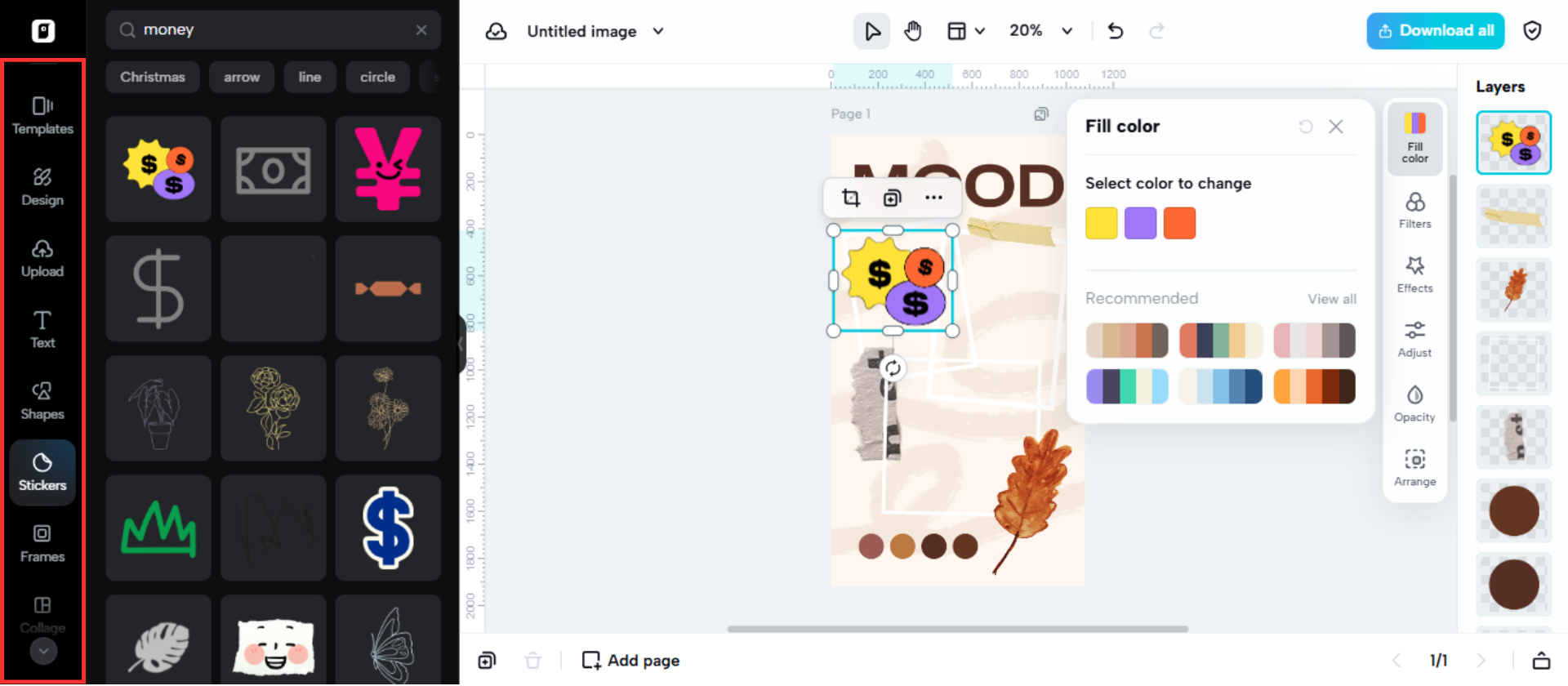Click View all recommended palettes
The image size is (1568, 686).
point(1332,299)
